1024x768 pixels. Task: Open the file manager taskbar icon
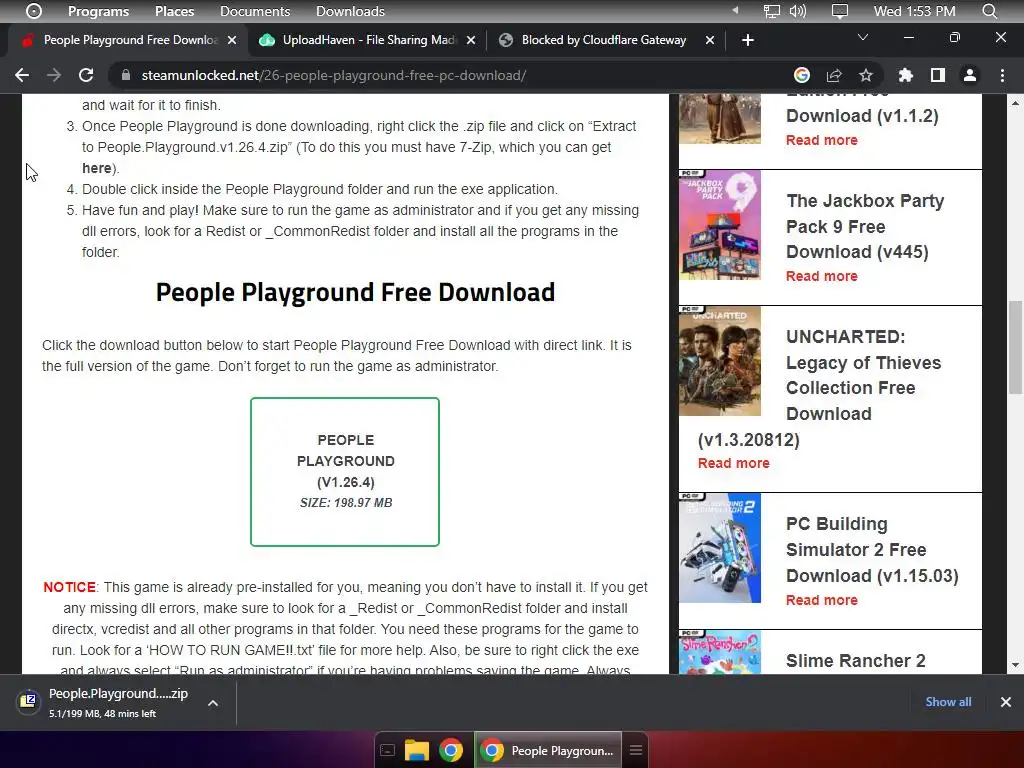[x=417, y=750]
